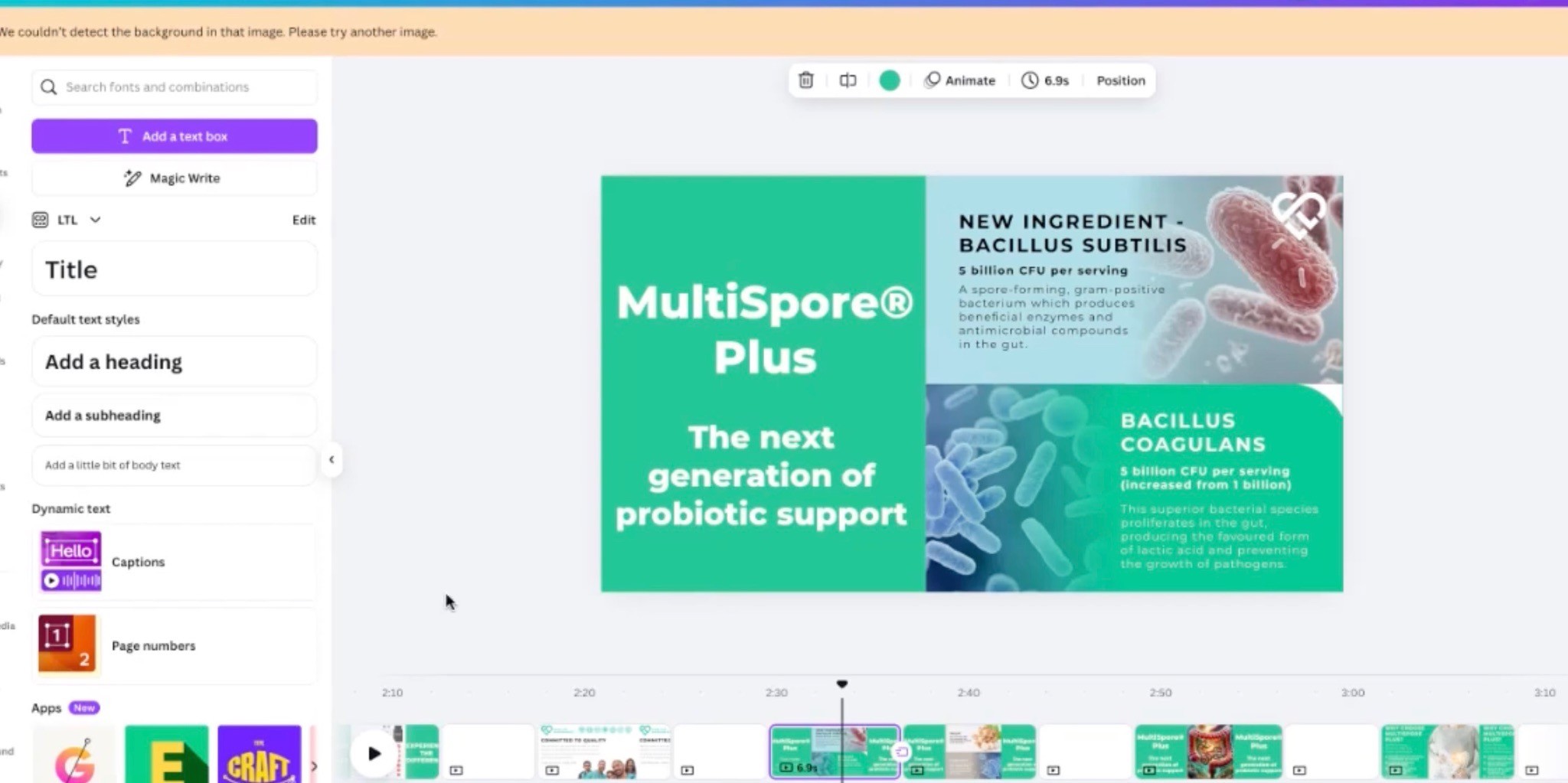Open the green E app thumbnail

click(x=167, y=754)
